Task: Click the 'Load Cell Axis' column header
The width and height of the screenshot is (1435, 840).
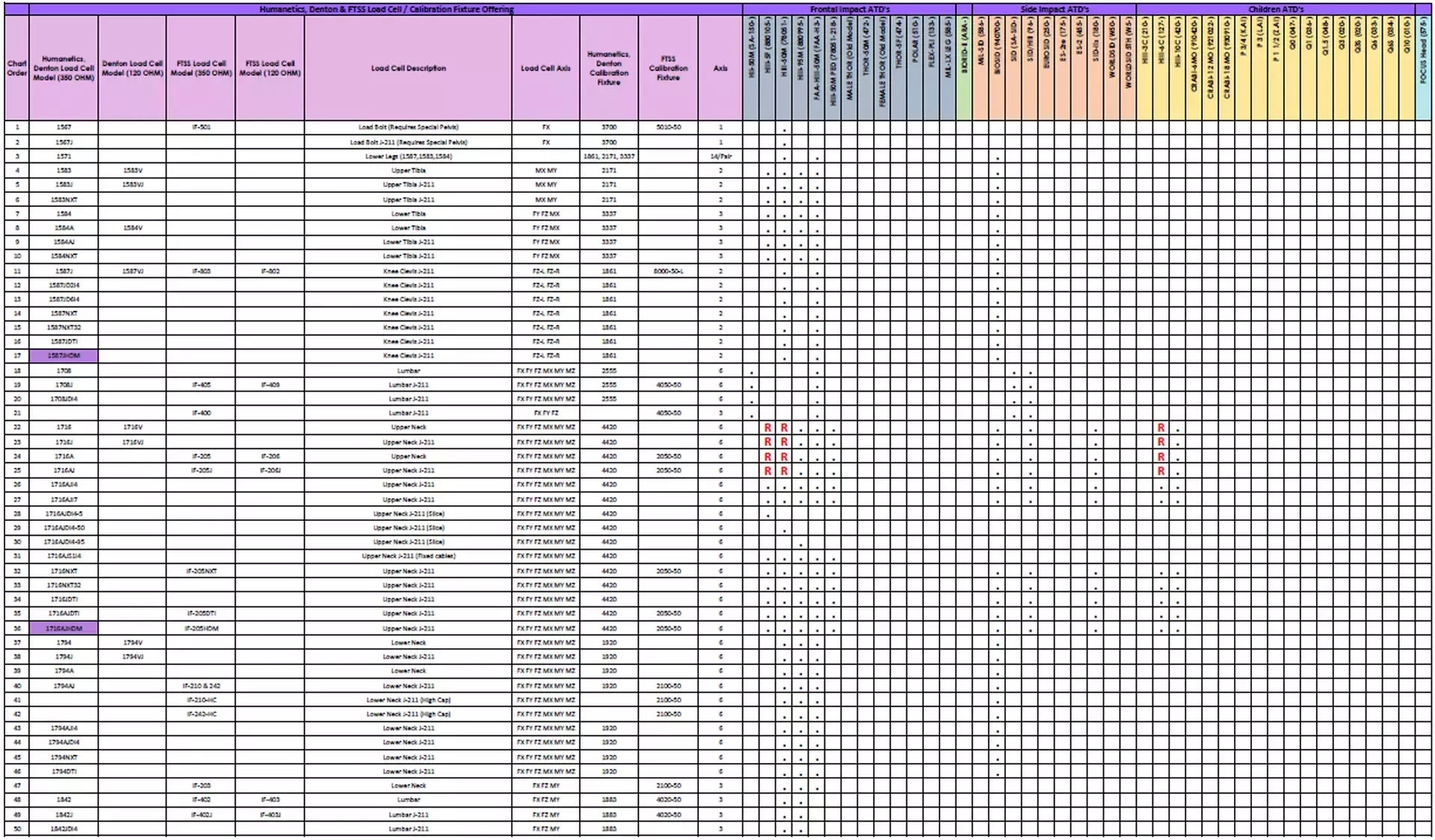Action: 546,68
